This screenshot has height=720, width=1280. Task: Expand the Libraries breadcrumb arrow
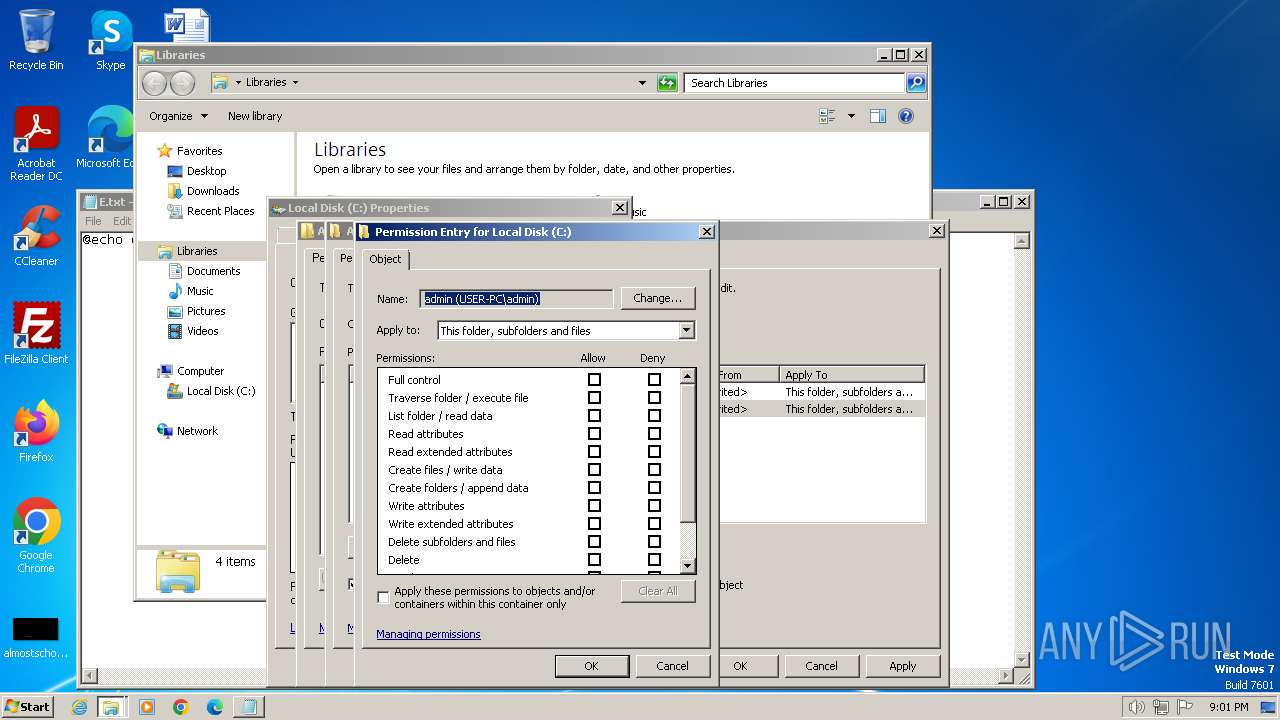click(x=295, y=83)
